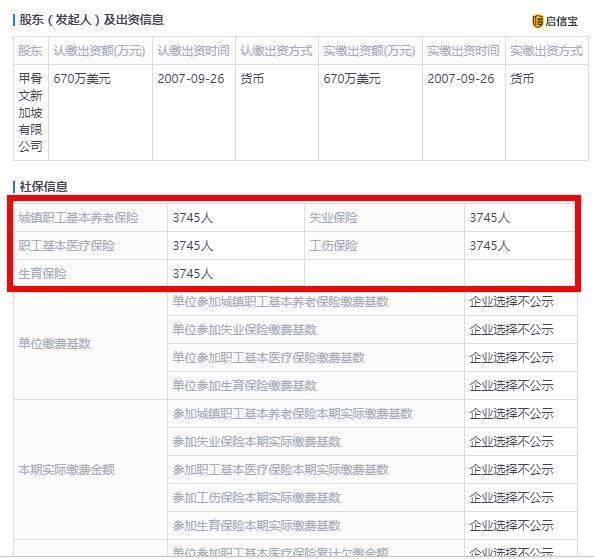The width and height of the screenshot is (594, 559).
Task: Select the 社保信息 section heading
Action: pyautogui.click(x=44, y=186)
